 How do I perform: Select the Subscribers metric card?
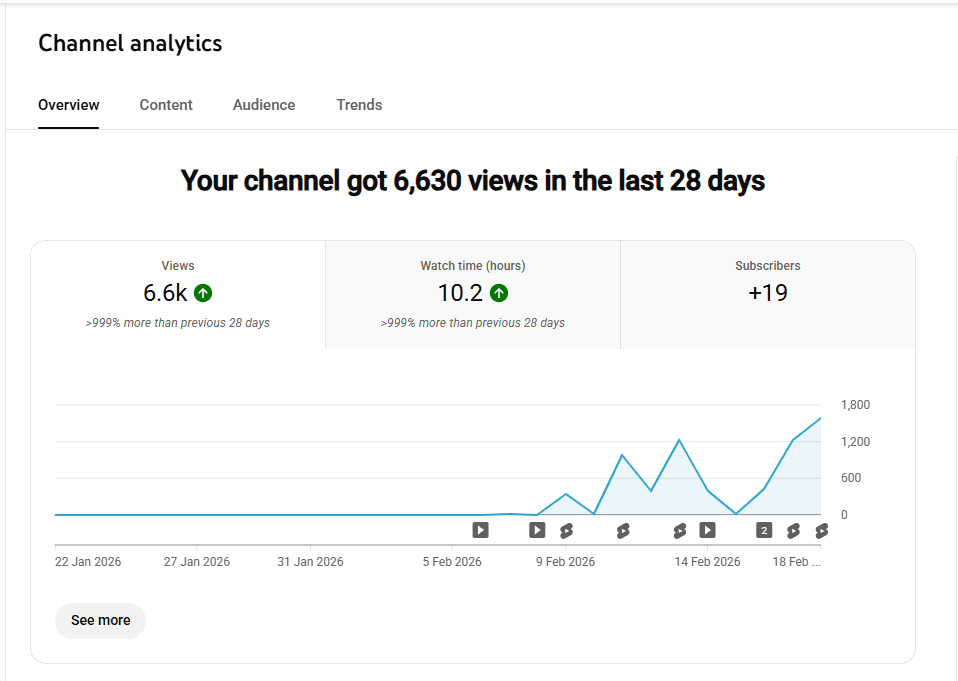click(x=767, y=293)
